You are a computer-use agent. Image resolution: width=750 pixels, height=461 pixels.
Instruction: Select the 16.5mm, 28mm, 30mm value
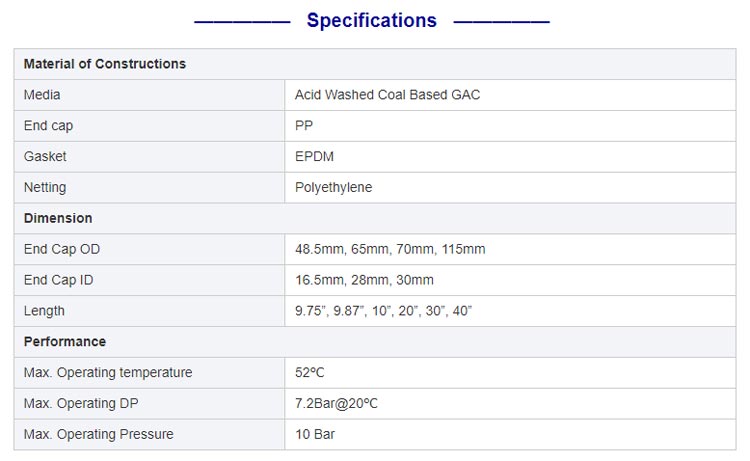pyautogui.click(x=364, y=280)
